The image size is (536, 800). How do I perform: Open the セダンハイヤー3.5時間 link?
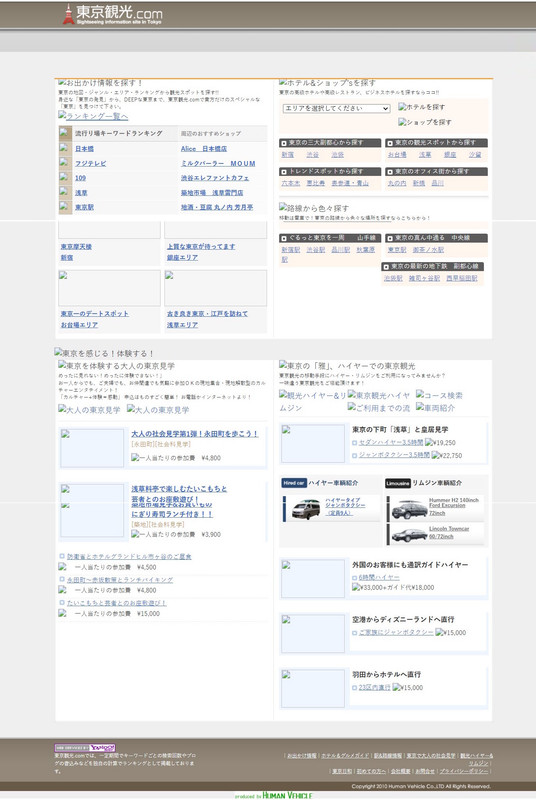point(391,442)
